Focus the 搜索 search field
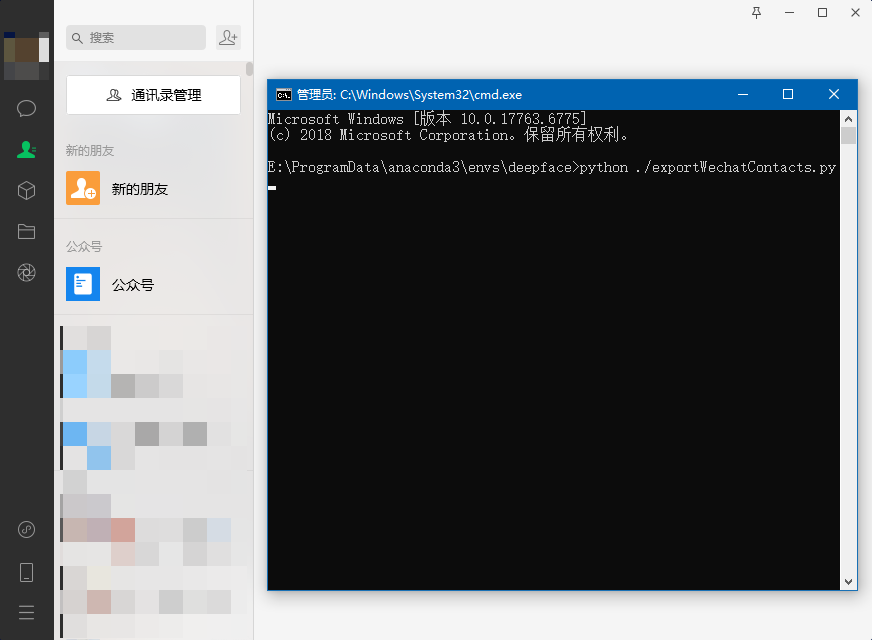This screenshot has width=872, height=640. 136,37
